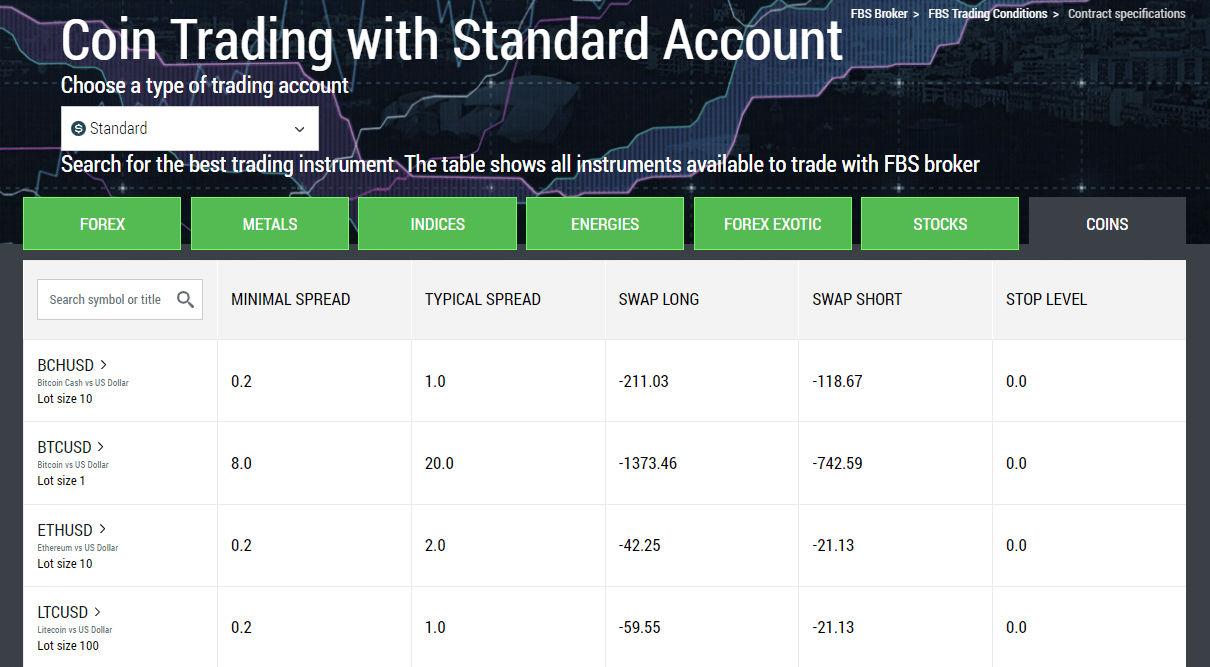Select the COINS tab
1210x667 pixels.
coord(1107,224)
